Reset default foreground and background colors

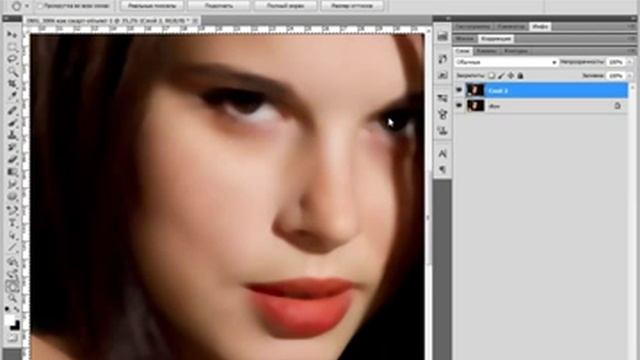(x=7, y=309)
